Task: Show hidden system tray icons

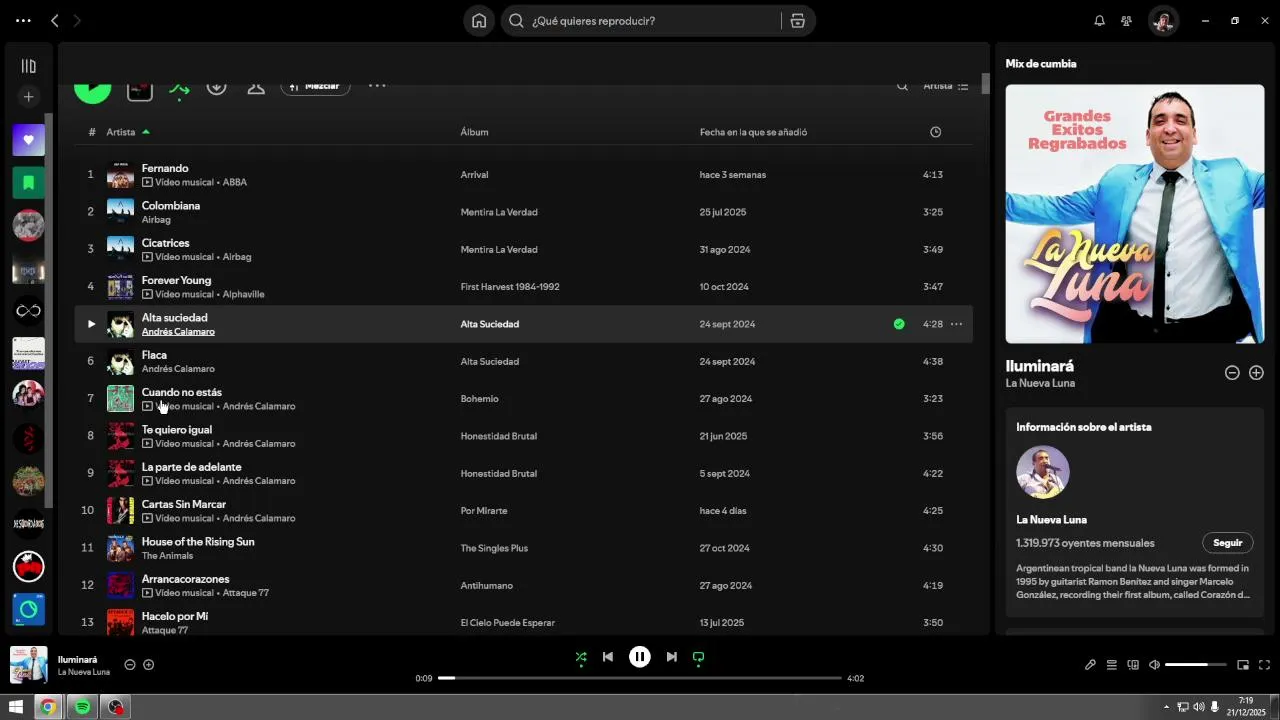Action: pos(1166,707)
